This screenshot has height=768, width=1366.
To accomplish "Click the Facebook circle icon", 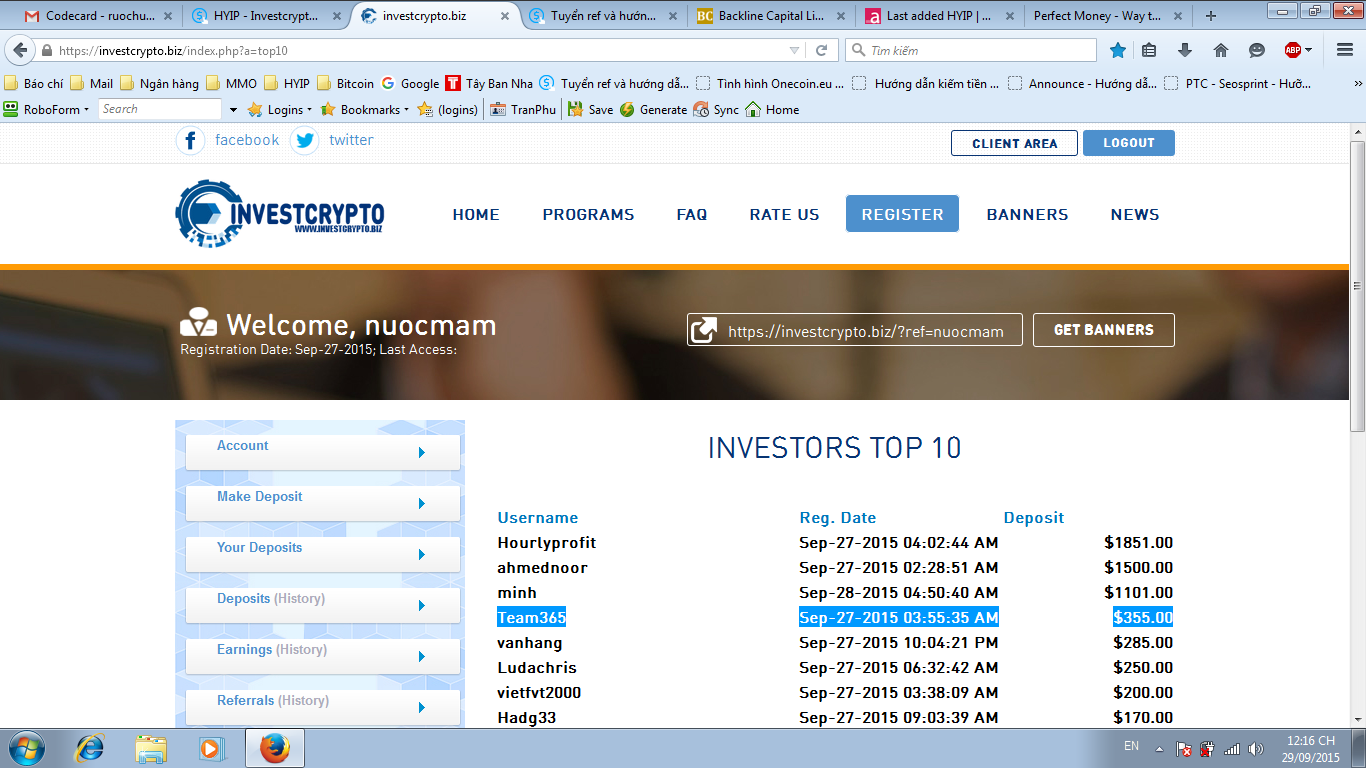I will coord(191,141).
